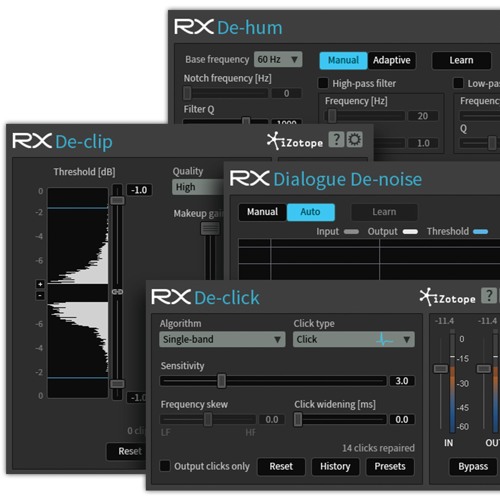
Task: Click the Frequency skew value field 0.0
Action: [x=272, y=419]
